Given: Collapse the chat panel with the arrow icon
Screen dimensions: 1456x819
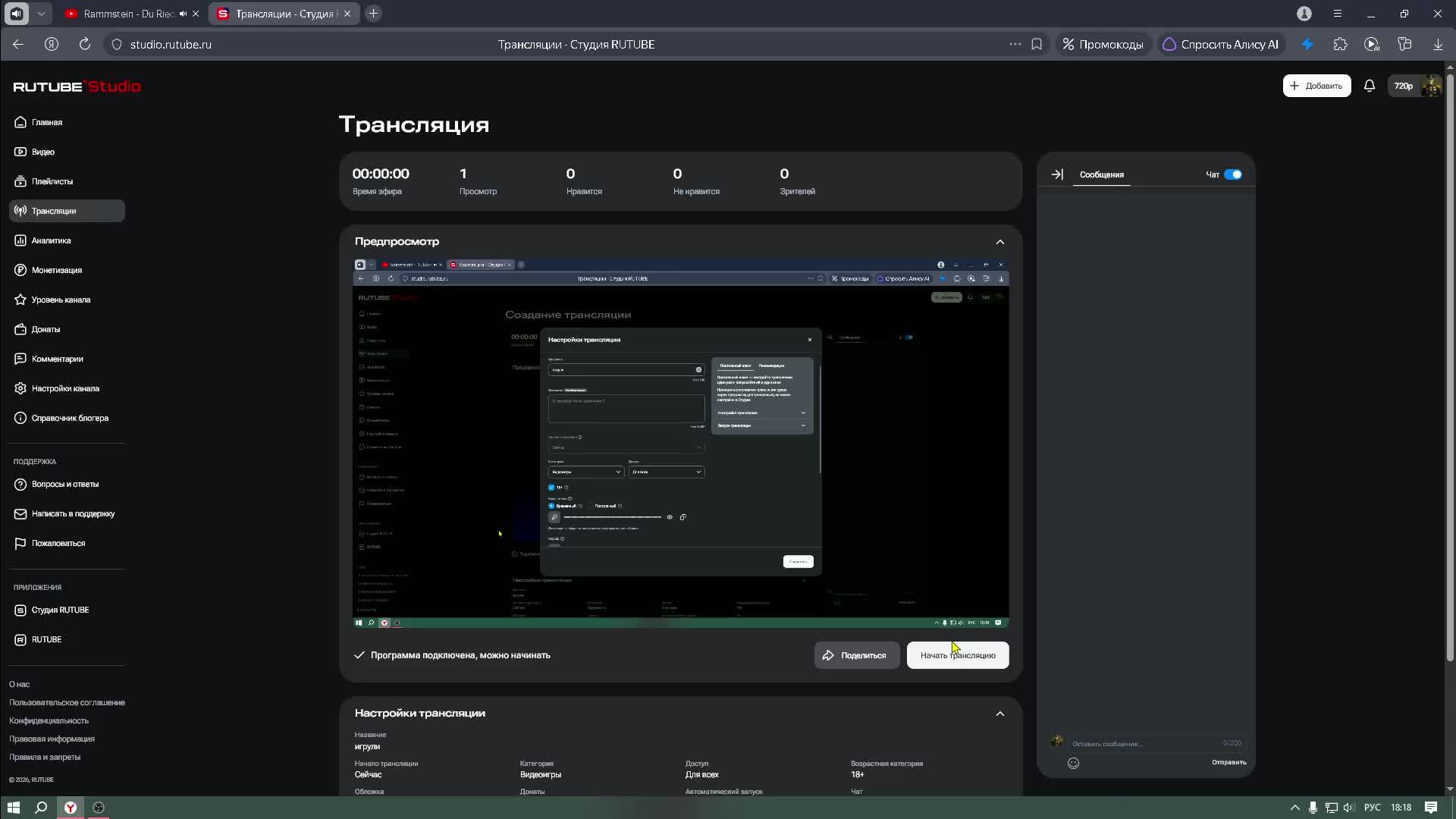Looking at the screenshot, I should [1057, 174].
